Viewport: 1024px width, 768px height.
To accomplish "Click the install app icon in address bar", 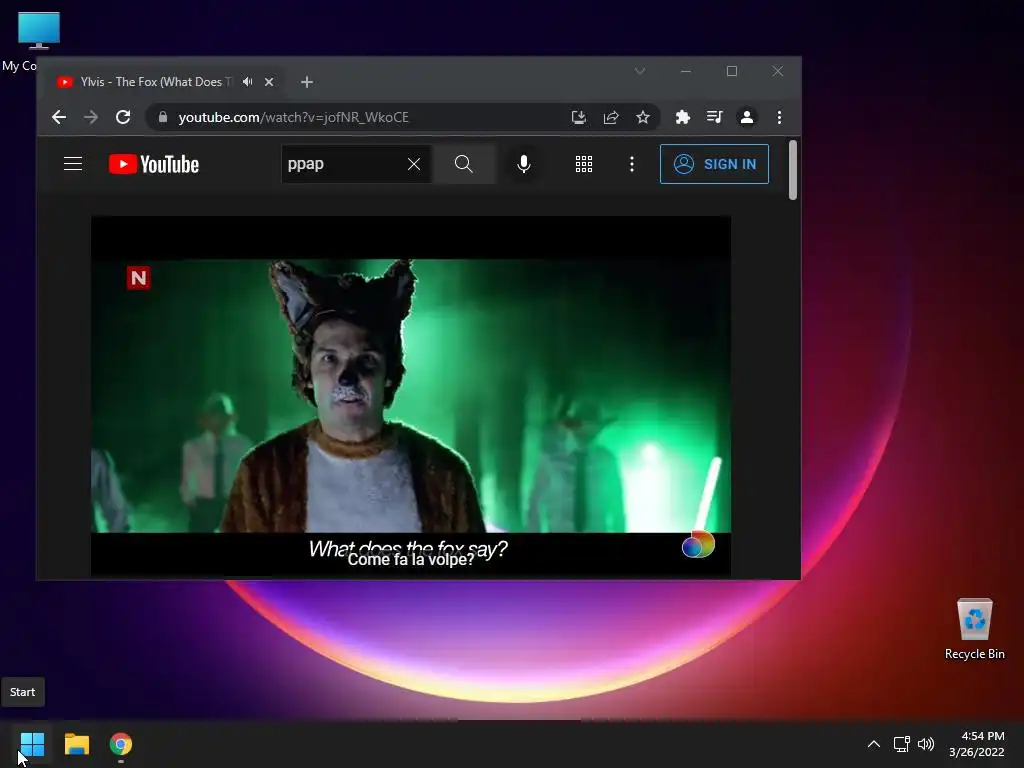I will coord(579,117).
